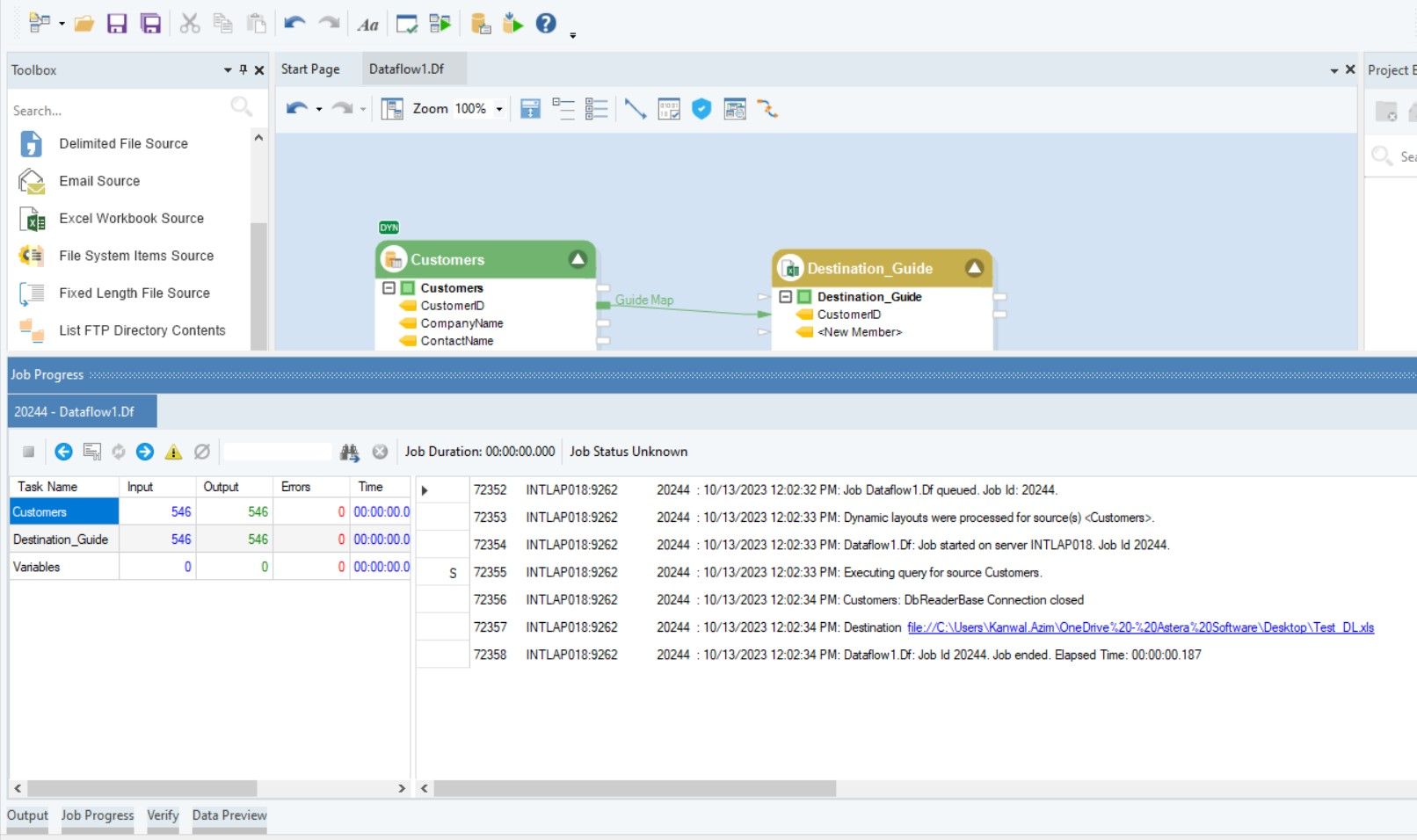Collapse the Customers object with triangle button
Viewport: 1417px width, 840px height.
(578, 259)
